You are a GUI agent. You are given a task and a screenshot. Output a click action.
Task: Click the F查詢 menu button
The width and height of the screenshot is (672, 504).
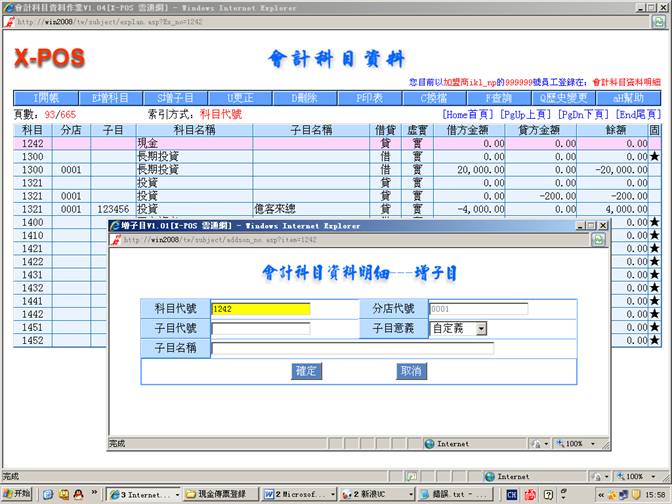(499, 98)
